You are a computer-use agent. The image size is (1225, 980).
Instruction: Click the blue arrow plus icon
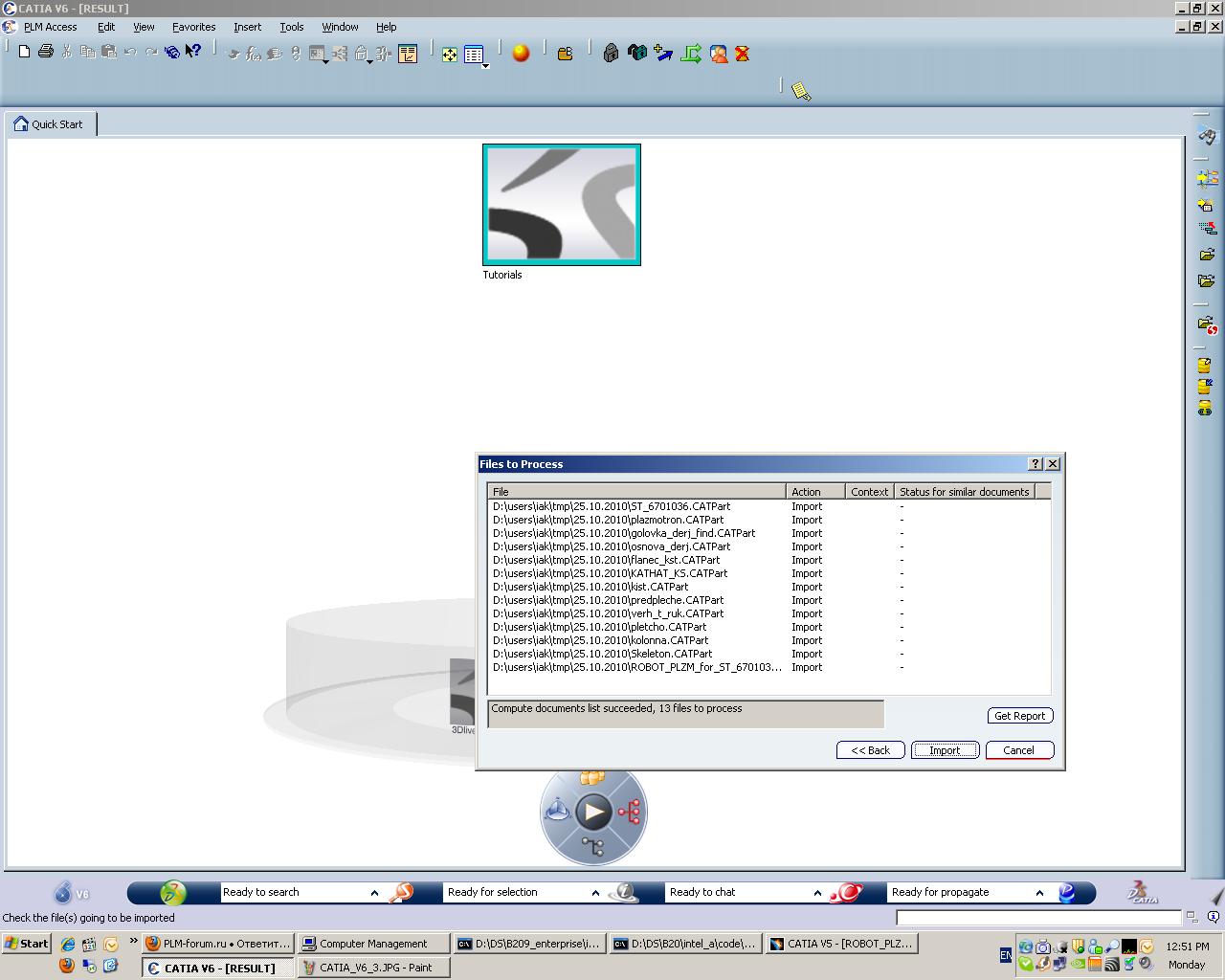click(664, 54)
